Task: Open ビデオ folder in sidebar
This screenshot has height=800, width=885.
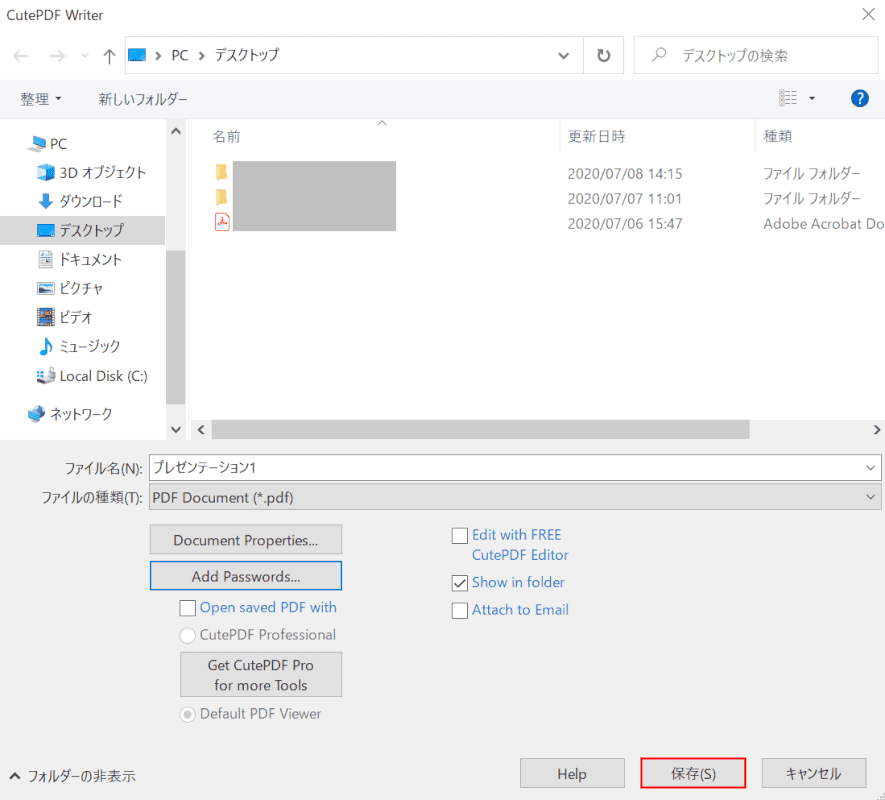Action: (x=64, y=317)
